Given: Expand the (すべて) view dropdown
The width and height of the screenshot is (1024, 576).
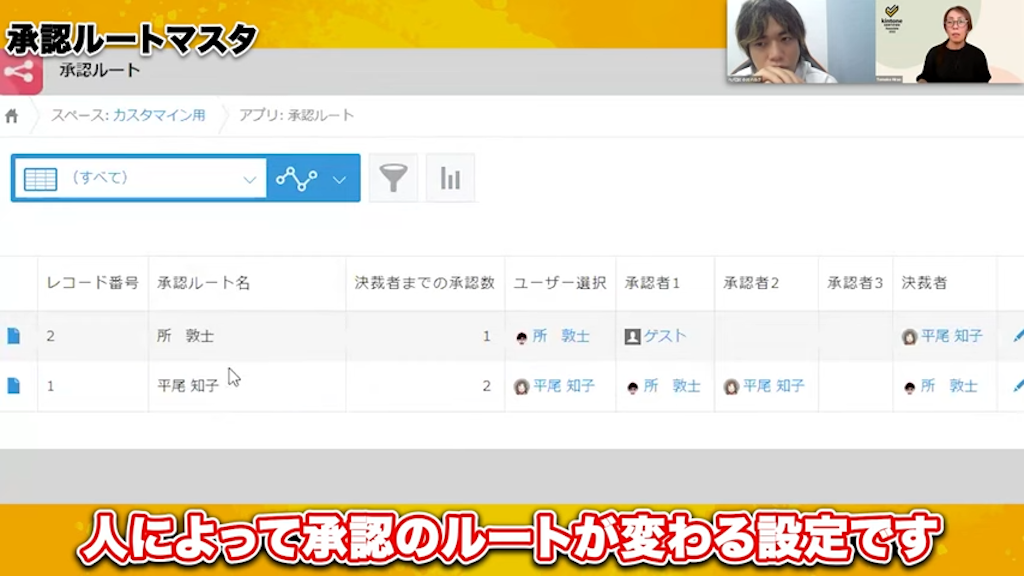Looking at the screenshot, I should coord(249,179).
